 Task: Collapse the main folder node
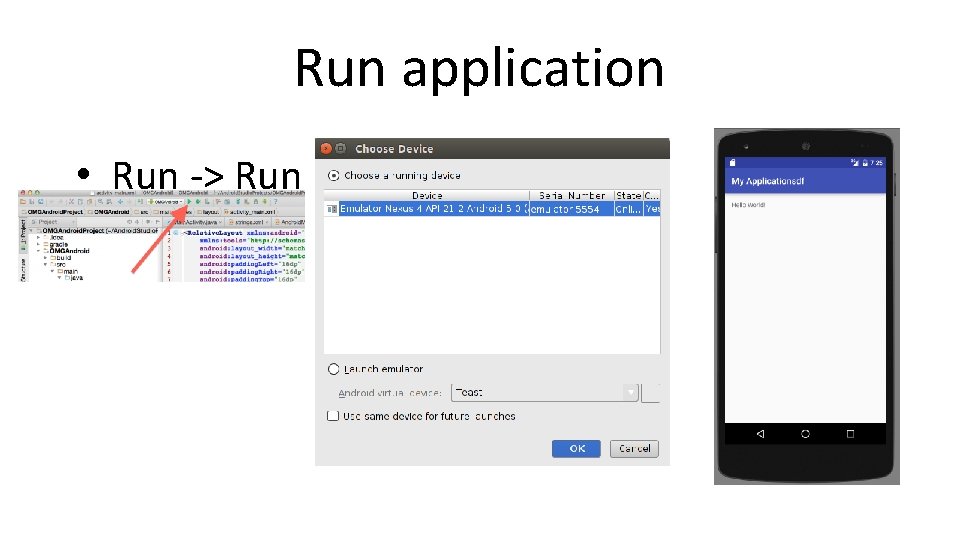(52, 271)
